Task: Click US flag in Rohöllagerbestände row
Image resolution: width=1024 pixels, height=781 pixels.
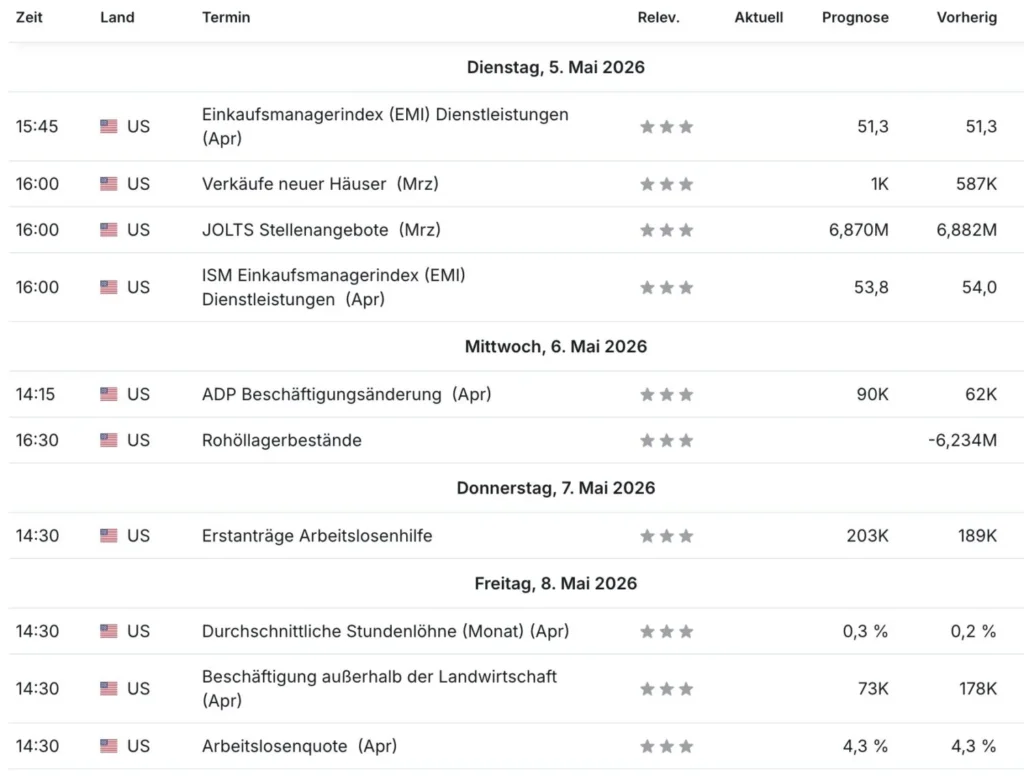Action: [108, 440]
